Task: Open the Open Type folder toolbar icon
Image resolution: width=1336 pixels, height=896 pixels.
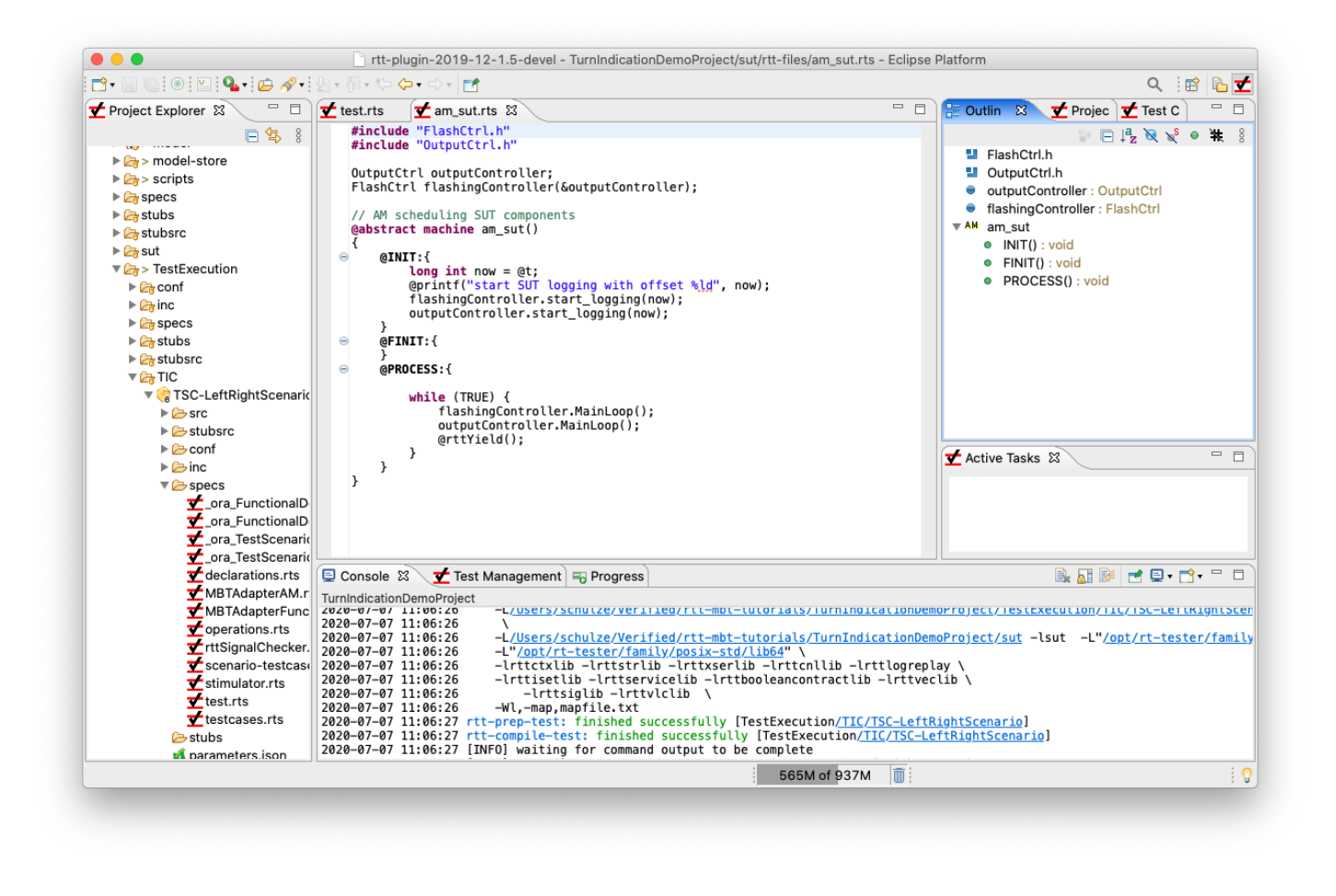Action: click(266, 85)
